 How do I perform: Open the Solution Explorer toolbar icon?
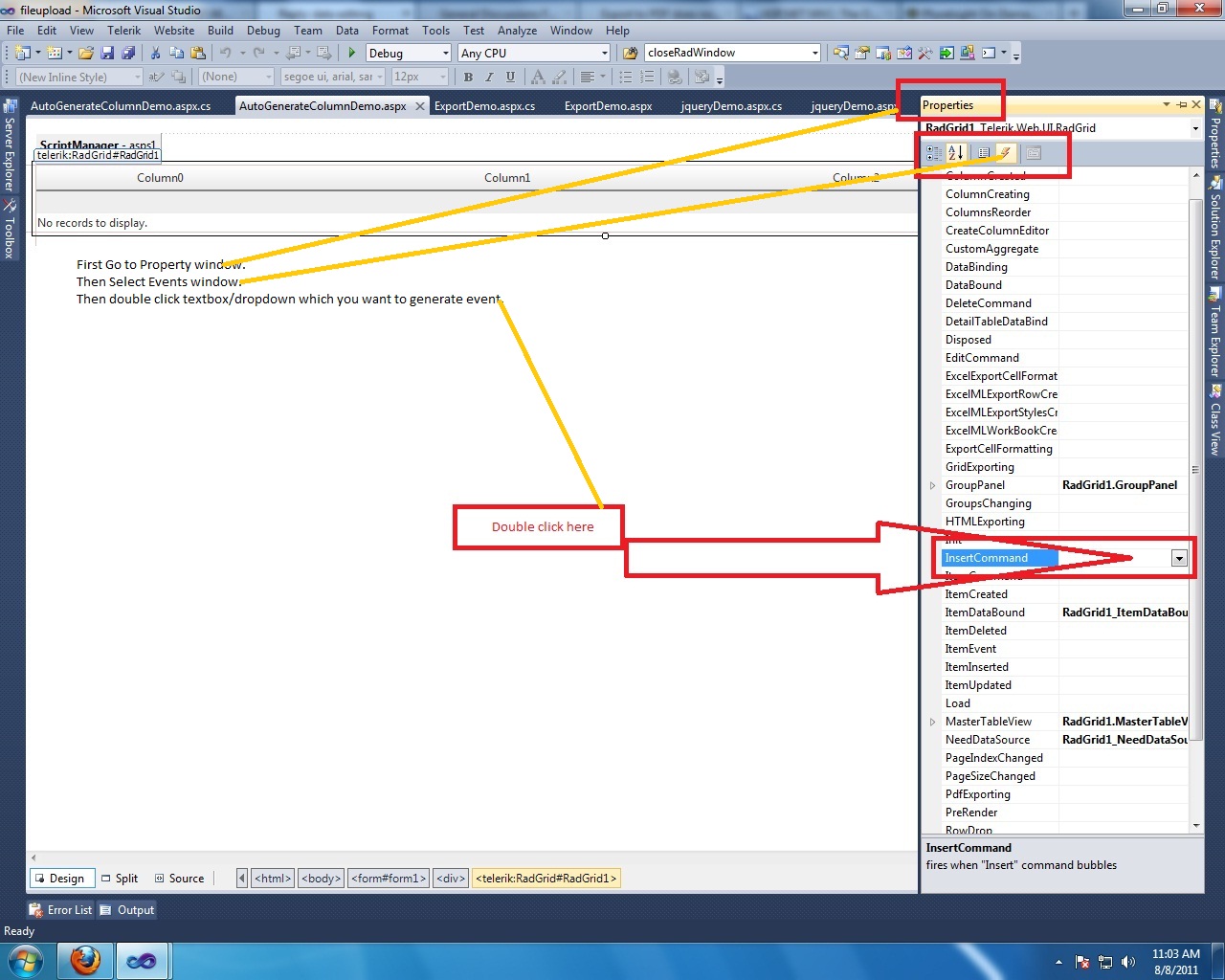click(841, 54)
